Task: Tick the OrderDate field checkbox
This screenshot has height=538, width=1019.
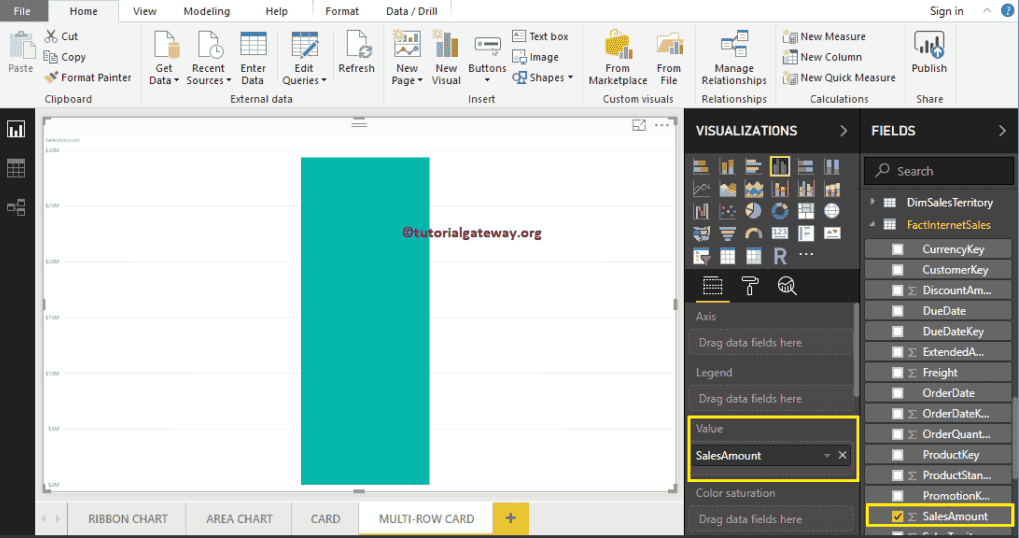Action: pos(897,393)
